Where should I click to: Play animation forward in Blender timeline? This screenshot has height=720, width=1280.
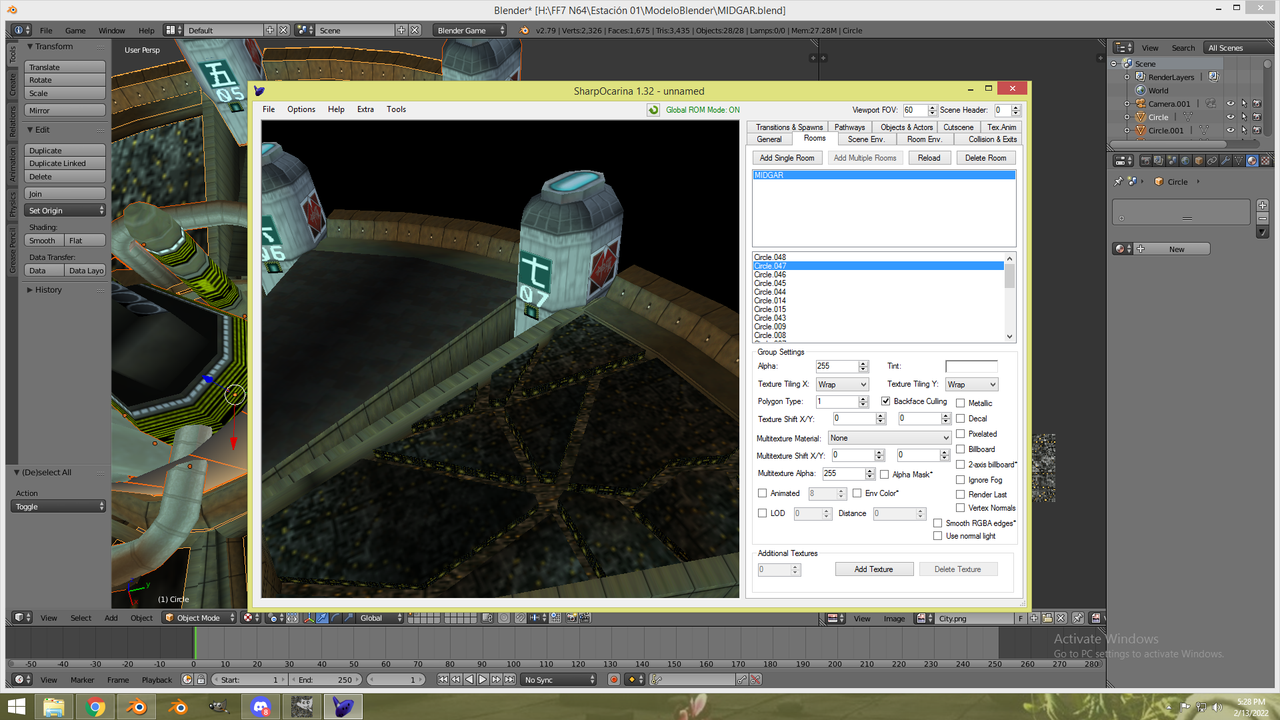[483, 680]
